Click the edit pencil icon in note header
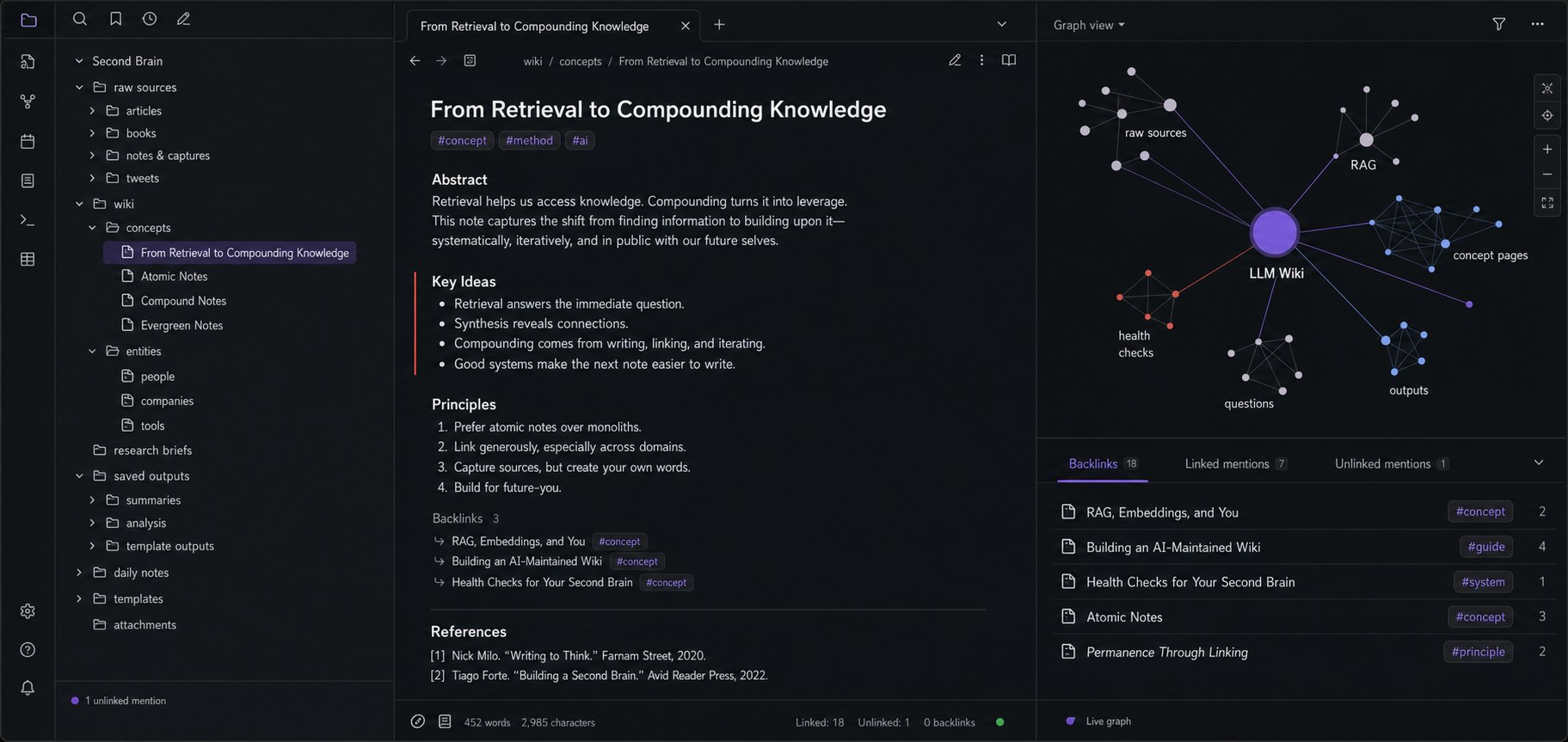The image size is (1568, 742). (x=955, y=60)
